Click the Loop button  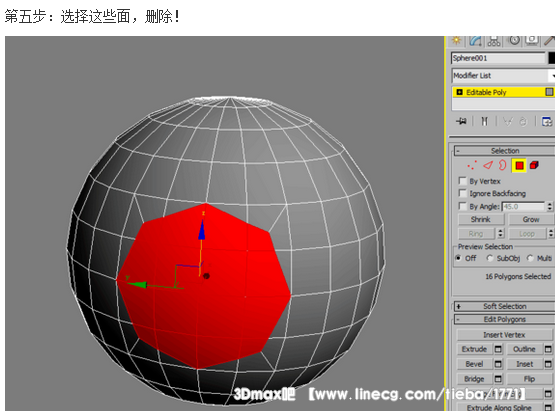coord(527,234)
